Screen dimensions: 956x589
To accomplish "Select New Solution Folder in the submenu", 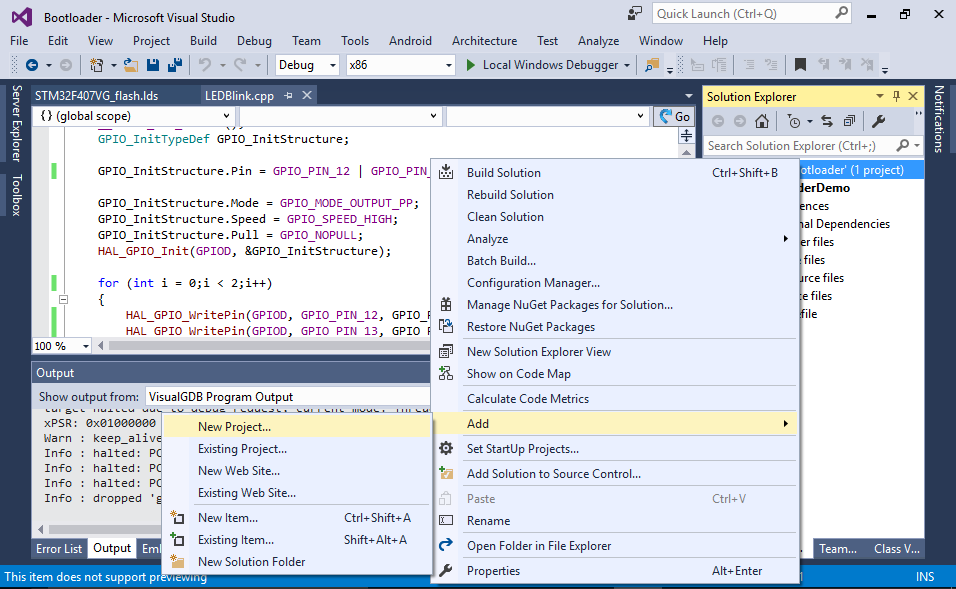I will point(298,562).
